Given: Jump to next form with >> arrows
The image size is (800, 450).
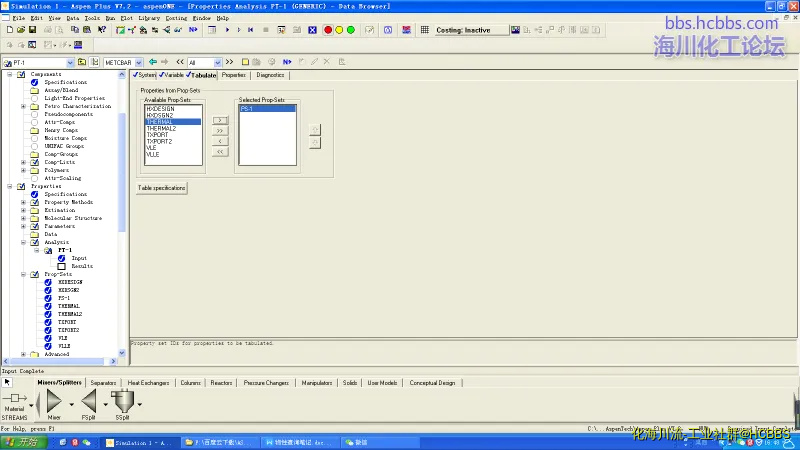Looking at the screenshot, I should tap(230, 62).
